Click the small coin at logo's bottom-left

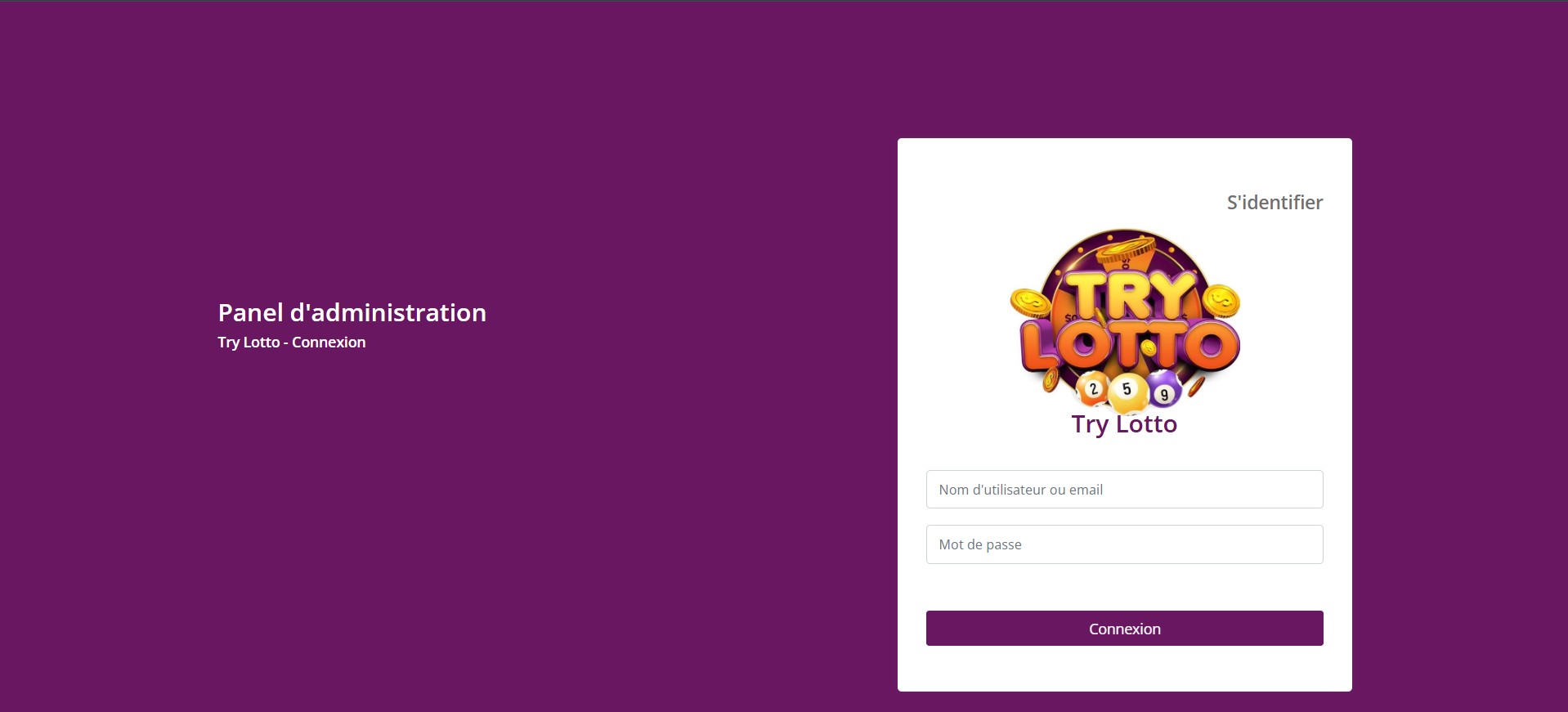point(1051,379)
